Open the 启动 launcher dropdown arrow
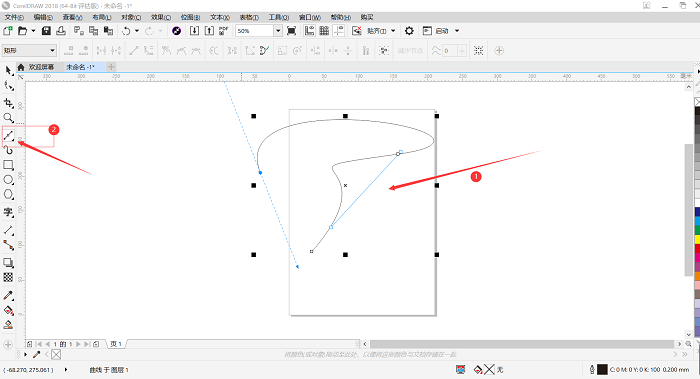 457,31
